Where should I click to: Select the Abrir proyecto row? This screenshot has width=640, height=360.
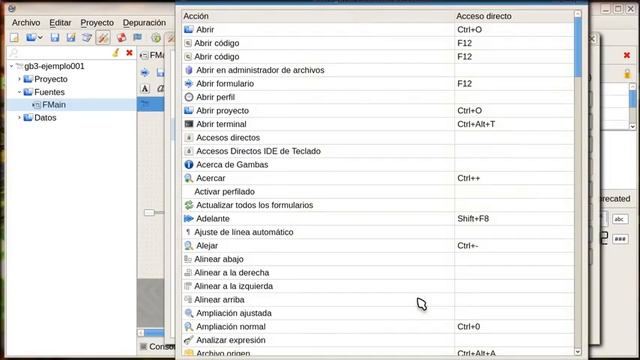coord(378,110)
